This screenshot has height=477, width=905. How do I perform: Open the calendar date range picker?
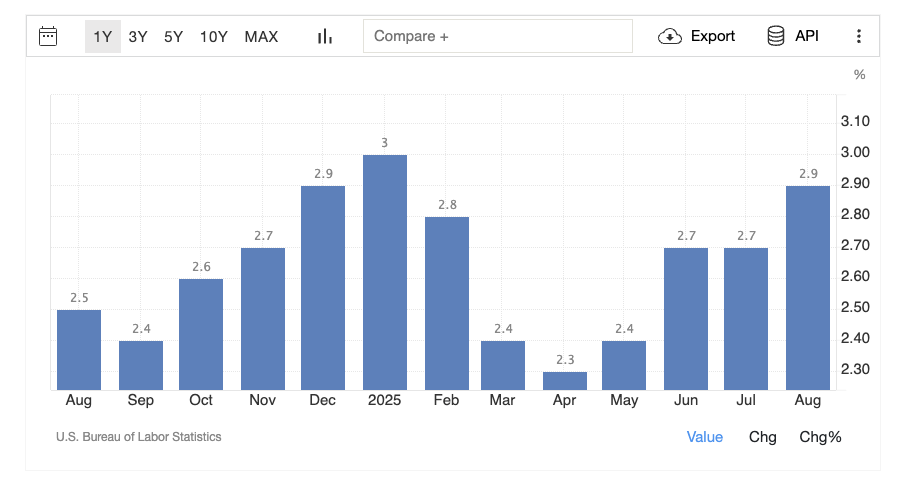pyautogui.click(x=48, y=37)
